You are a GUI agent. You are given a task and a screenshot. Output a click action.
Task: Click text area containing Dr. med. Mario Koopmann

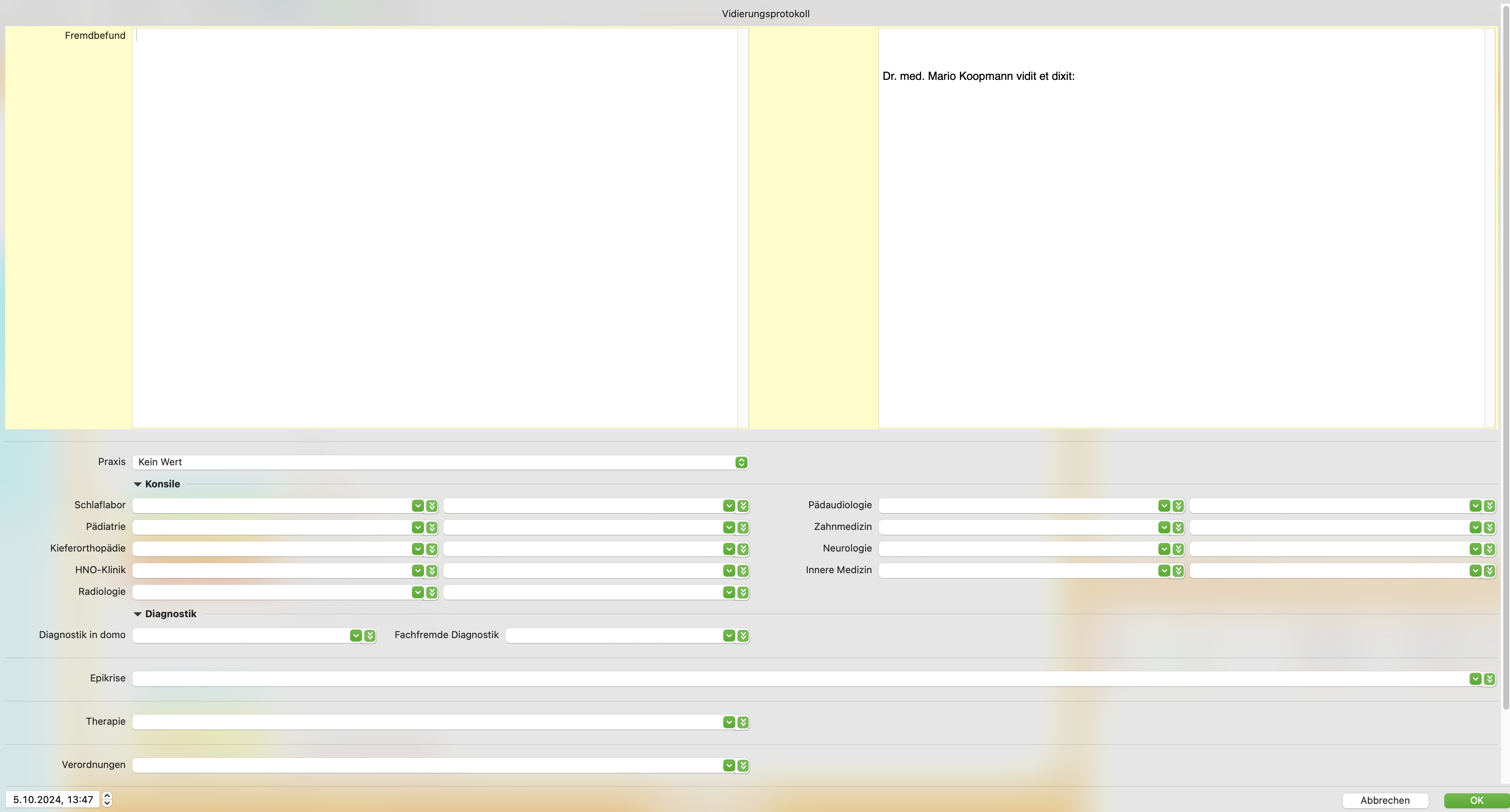(1180, 228)
